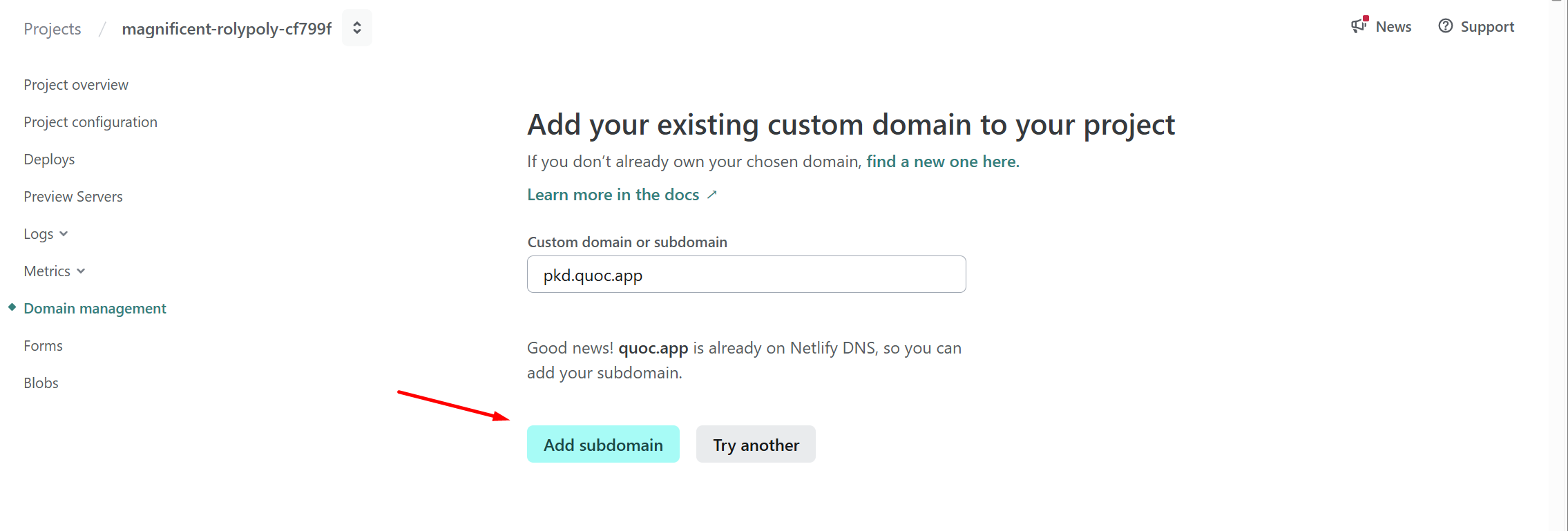Open the project switcher dropdown arrows
The width and height of the screenshot is (1568, 531).
[356, 28]
